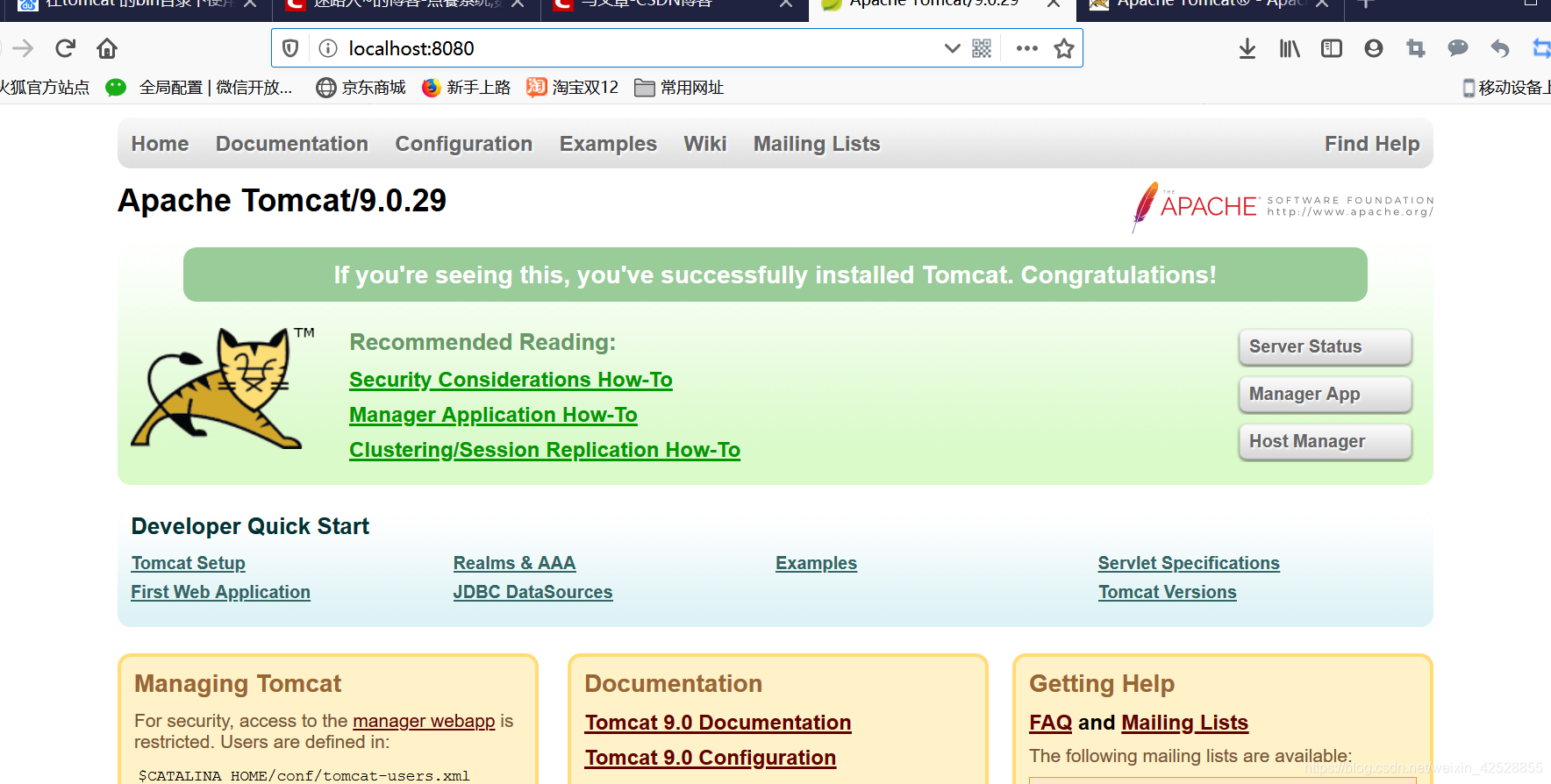Image resolution: width=1551 pixels, height=784 pixels.
Task: Open the 新手上路 Firefox bookmark
Action: (466, 88)
